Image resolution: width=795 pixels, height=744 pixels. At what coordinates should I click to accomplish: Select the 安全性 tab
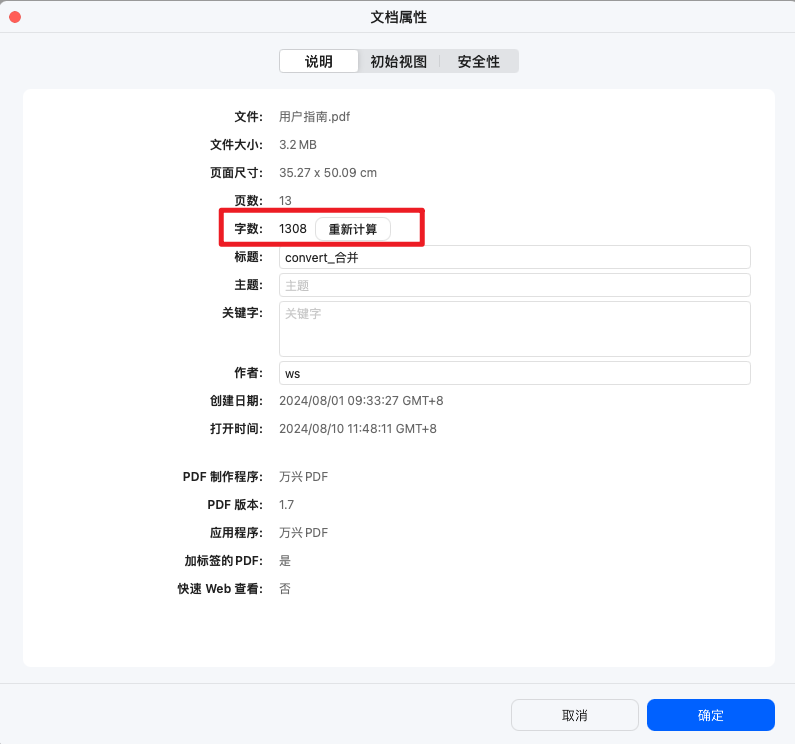pyautogui.click(x=479, y=61)
